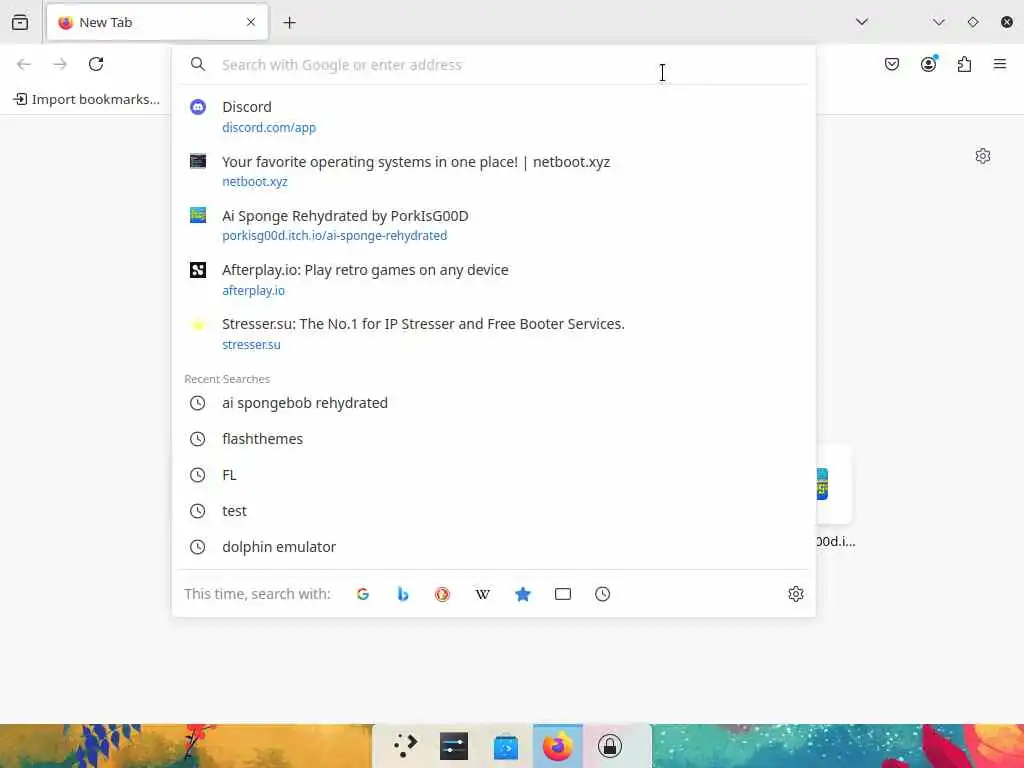Open netboot.xyz suggestion
Screen dimensions: 1024x768
coord(494,170)
